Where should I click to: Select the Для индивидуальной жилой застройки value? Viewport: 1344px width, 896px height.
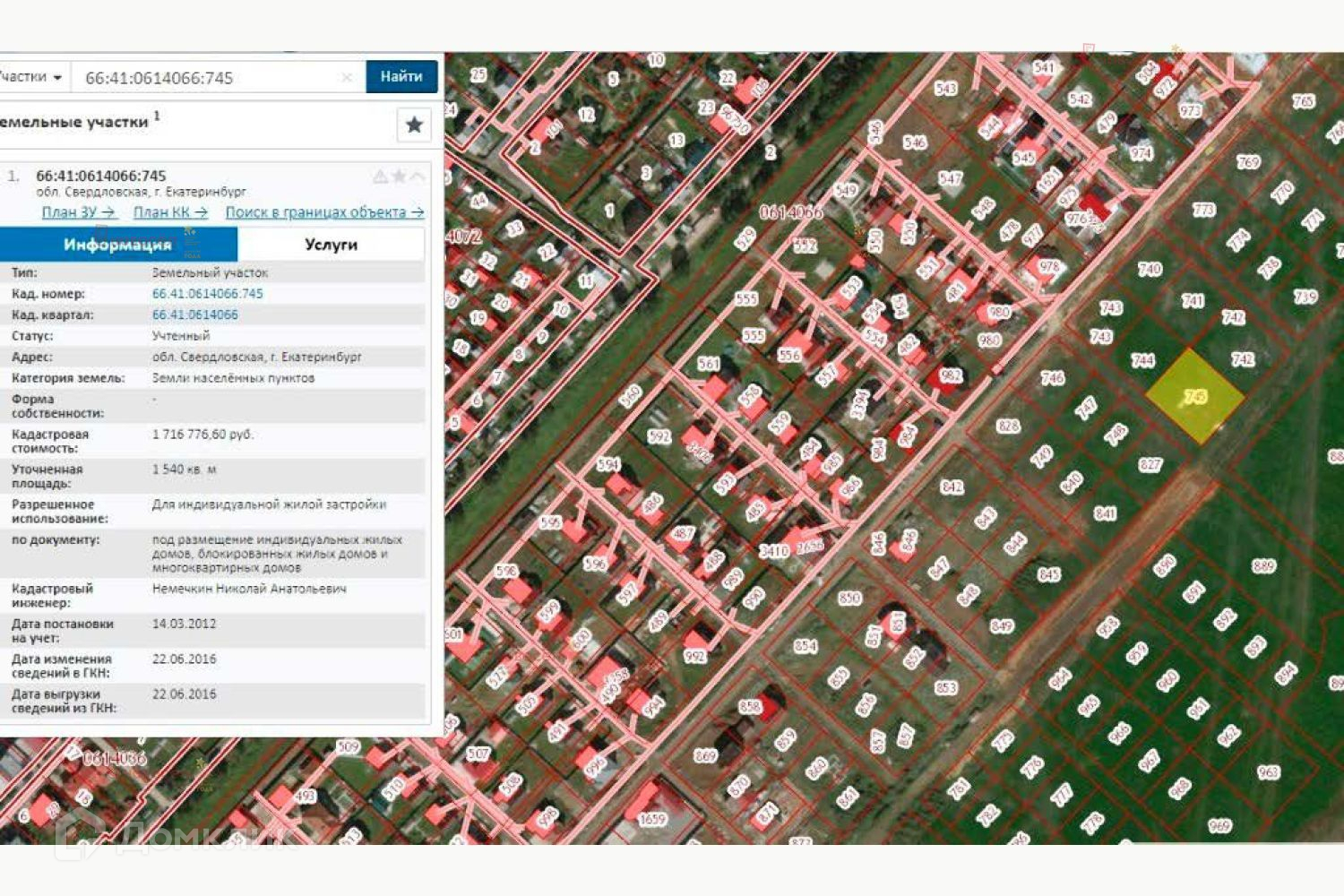[x=269, y=504]
